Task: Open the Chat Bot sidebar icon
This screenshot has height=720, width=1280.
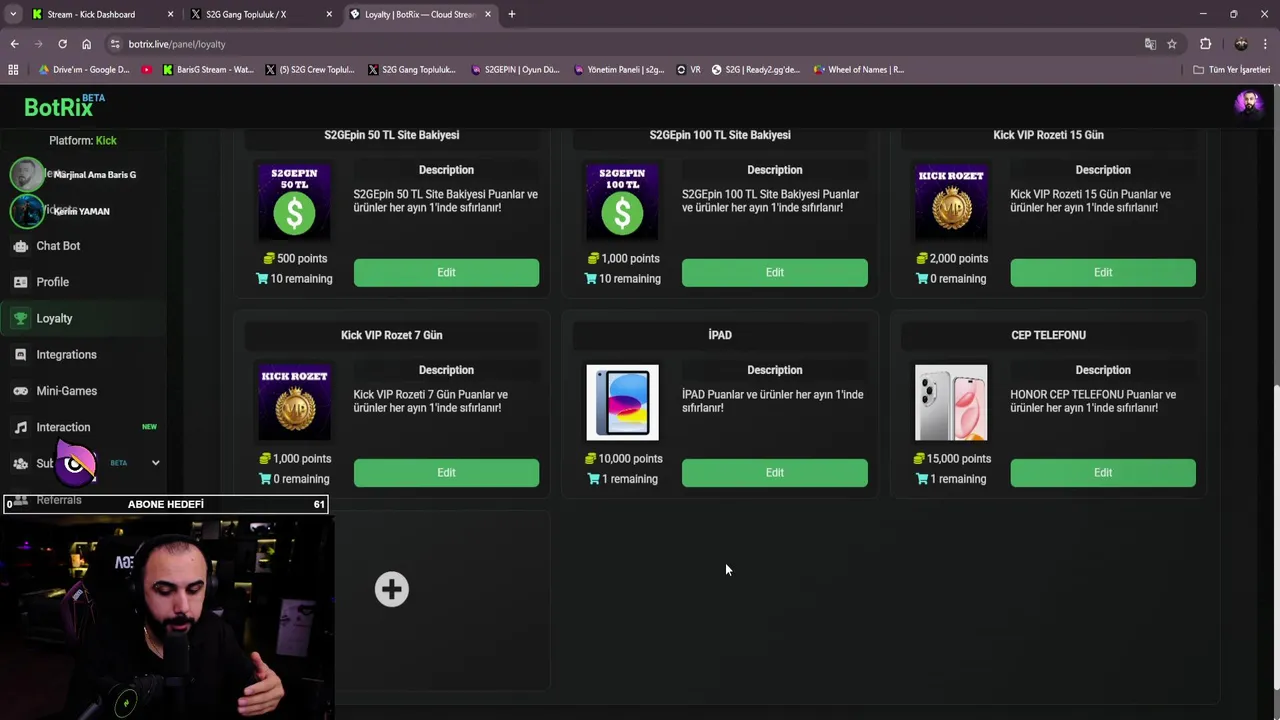Action: point(20,246)
